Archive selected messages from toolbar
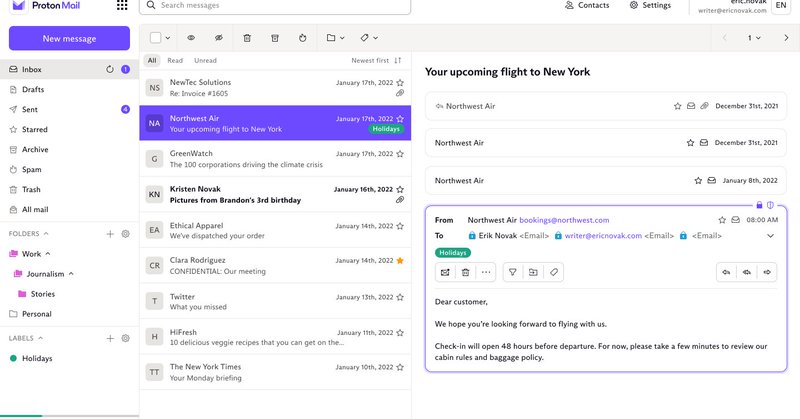Image resolution: width=800 pixels, height=419 pixels. (x=274, y=38)
